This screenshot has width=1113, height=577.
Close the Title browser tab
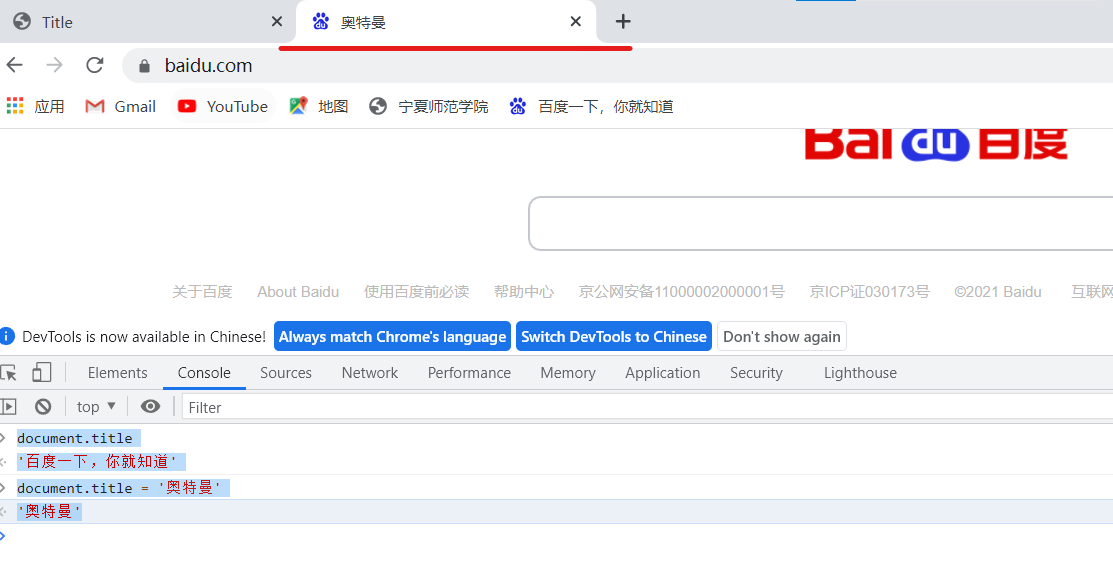[277, 22]
